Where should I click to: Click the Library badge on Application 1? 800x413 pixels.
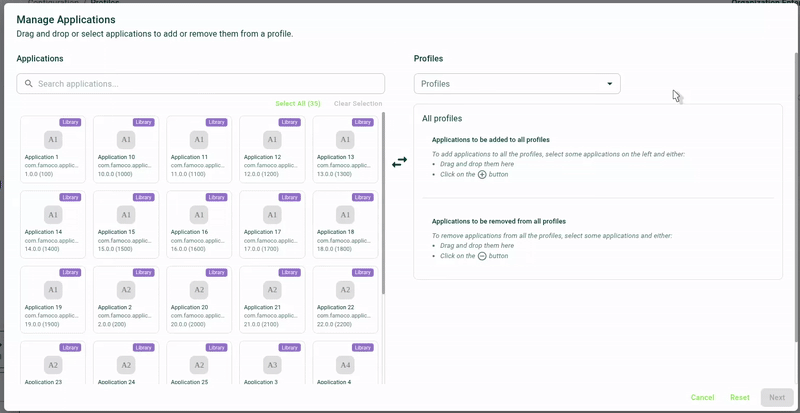[x=70, y=122]
